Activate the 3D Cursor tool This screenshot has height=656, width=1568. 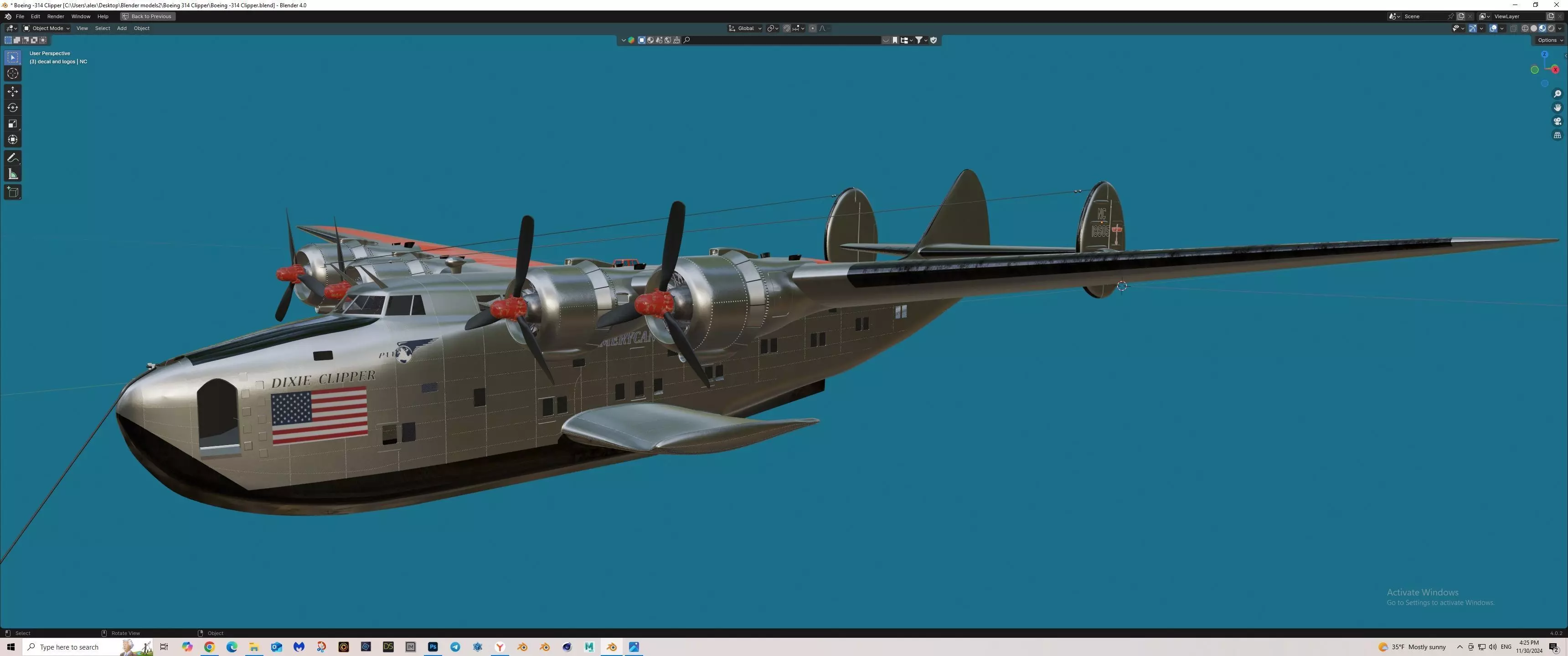(x=13, y=74)
